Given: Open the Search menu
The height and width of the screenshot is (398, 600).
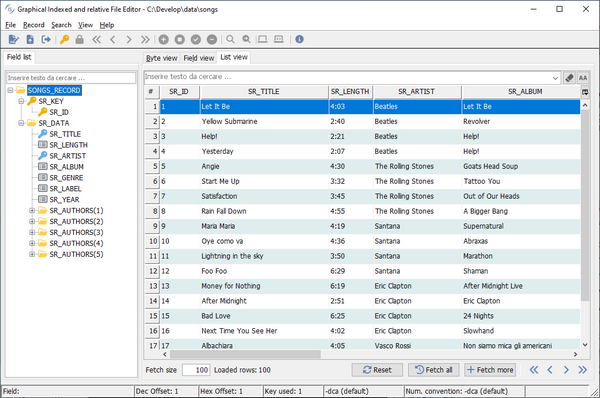Looking at the screenshot, I should click(61, 25).
